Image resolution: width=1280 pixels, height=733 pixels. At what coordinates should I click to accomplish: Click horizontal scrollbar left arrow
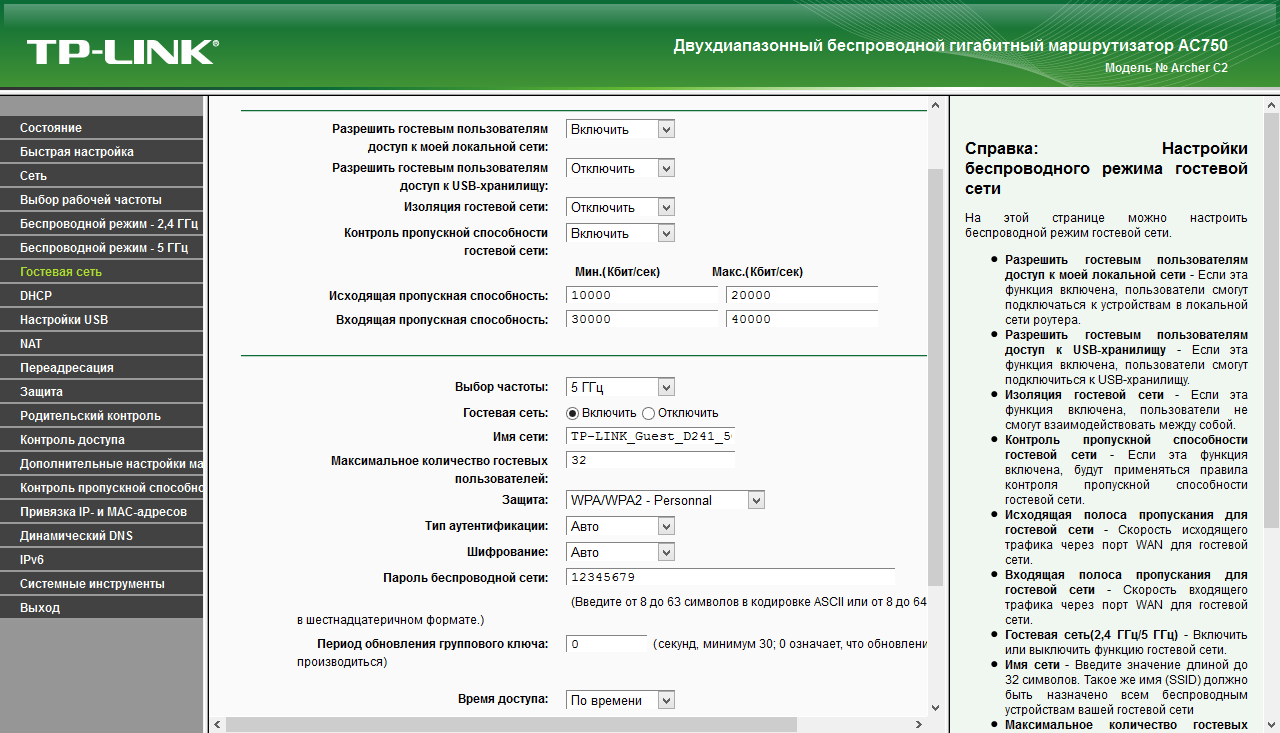(218, 724)
